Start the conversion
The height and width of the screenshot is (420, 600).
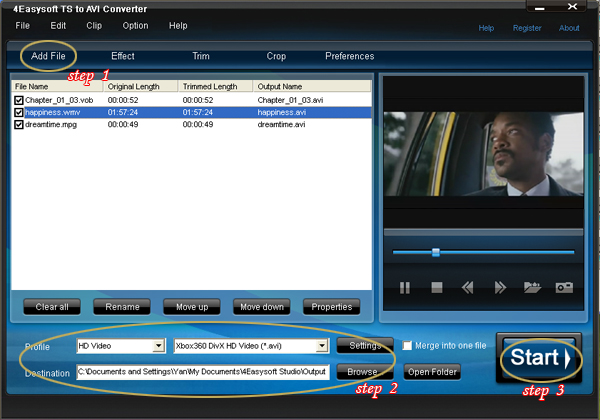pyautogui.click(x=539, y=358)
